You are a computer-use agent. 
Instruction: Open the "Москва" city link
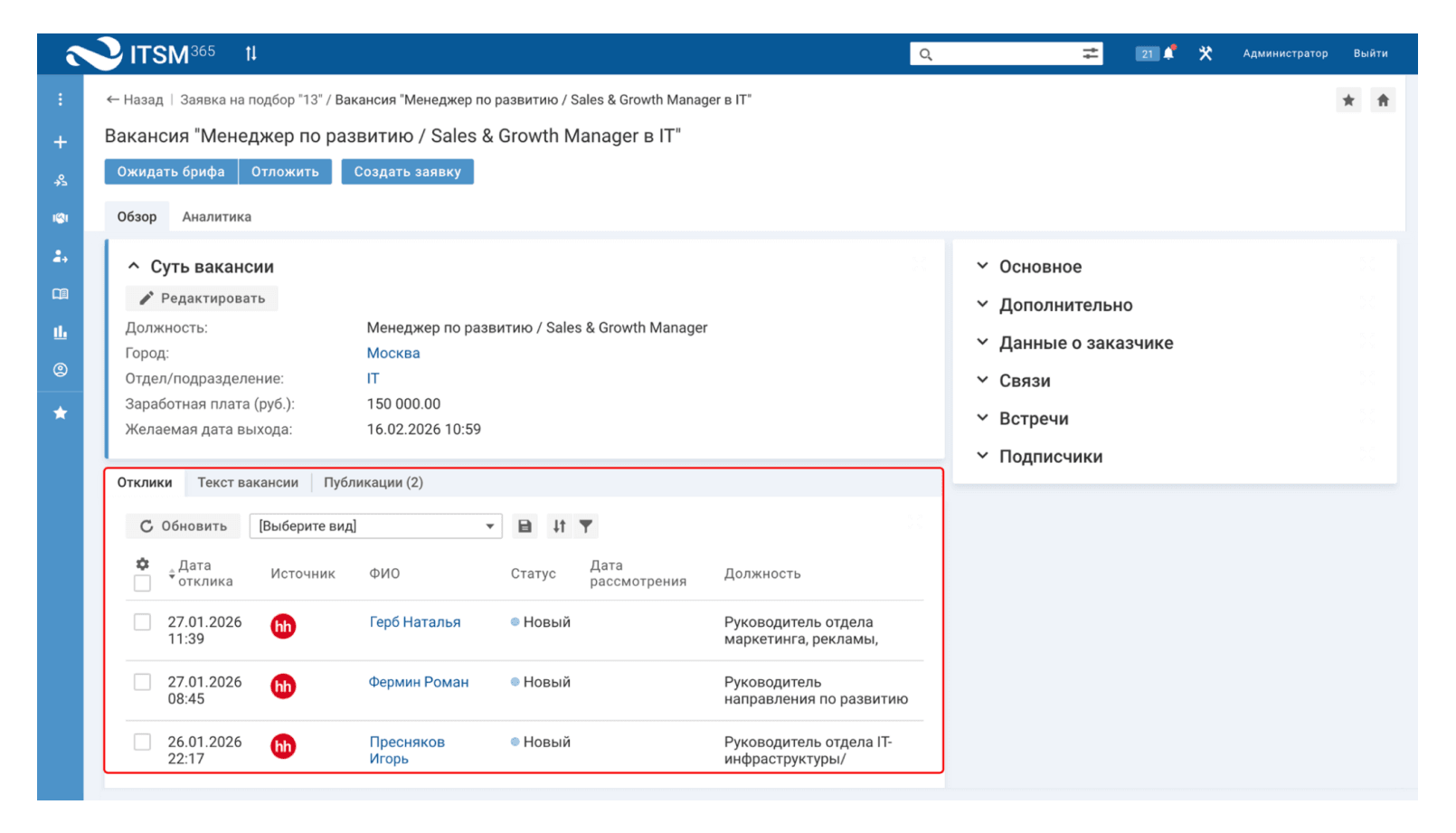pyautogui.click(x=392, y=354)
